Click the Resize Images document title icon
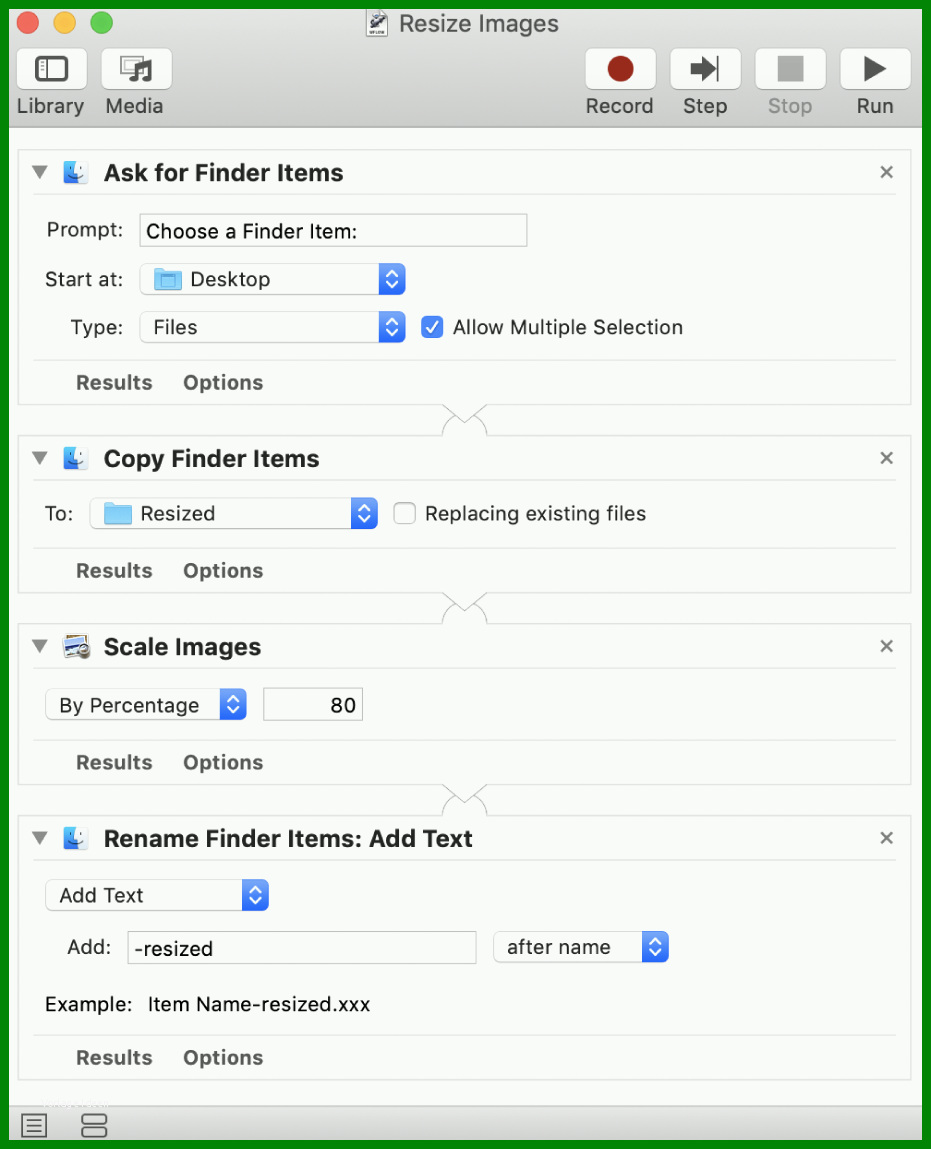This screenshot has width=931, height=1149. coord(377,23)
